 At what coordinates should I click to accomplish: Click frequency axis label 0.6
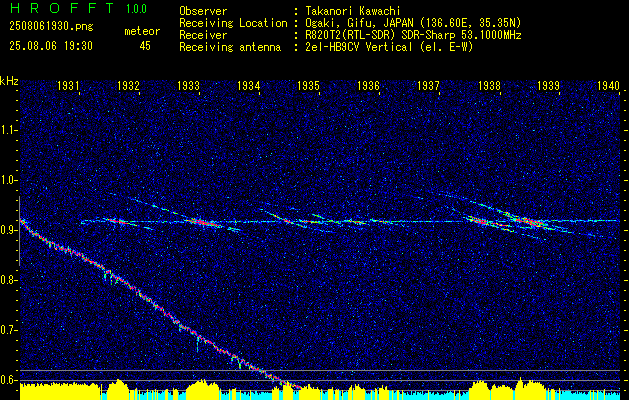coord(7,380)
